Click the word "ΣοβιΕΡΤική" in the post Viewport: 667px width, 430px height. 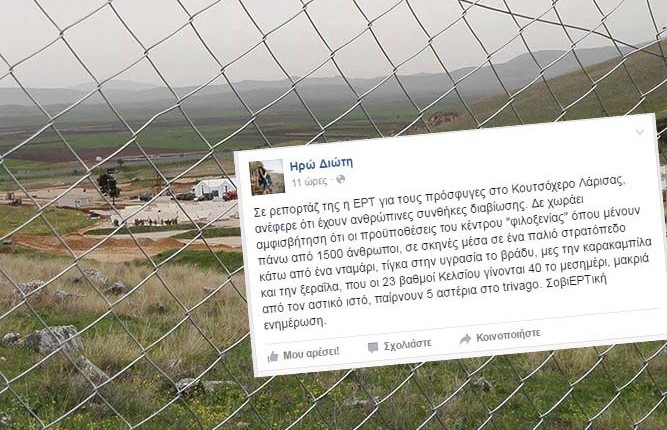click(573, 282)
